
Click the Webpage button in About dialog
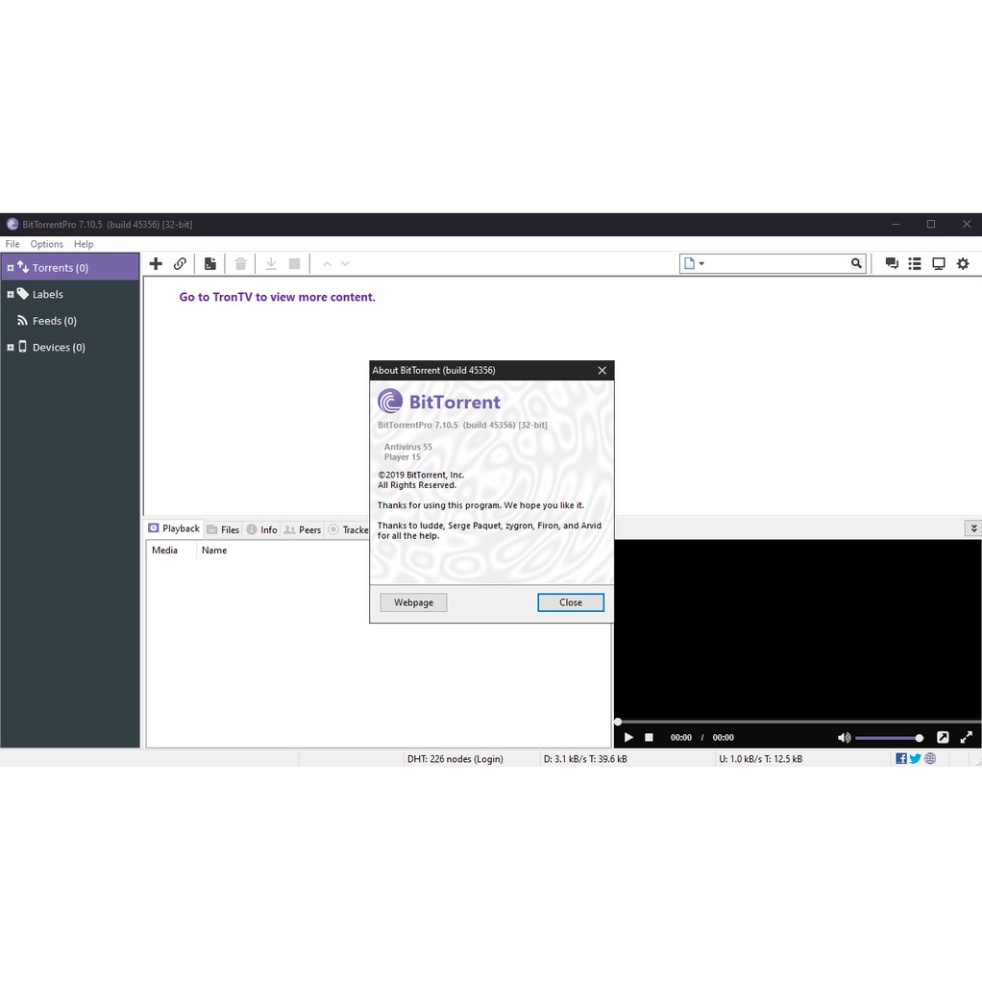413,603
